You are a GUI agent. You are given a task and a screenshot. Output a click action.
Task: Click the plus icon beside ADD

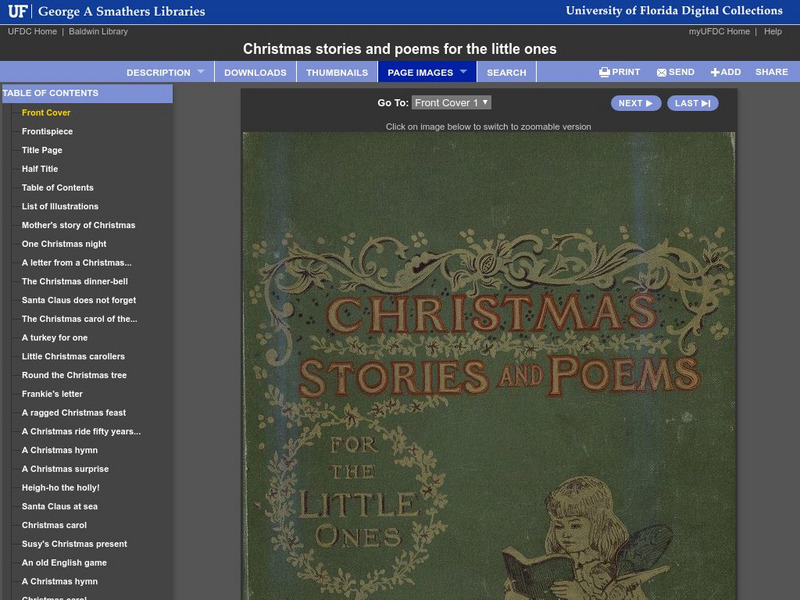[x=715, y=72]
